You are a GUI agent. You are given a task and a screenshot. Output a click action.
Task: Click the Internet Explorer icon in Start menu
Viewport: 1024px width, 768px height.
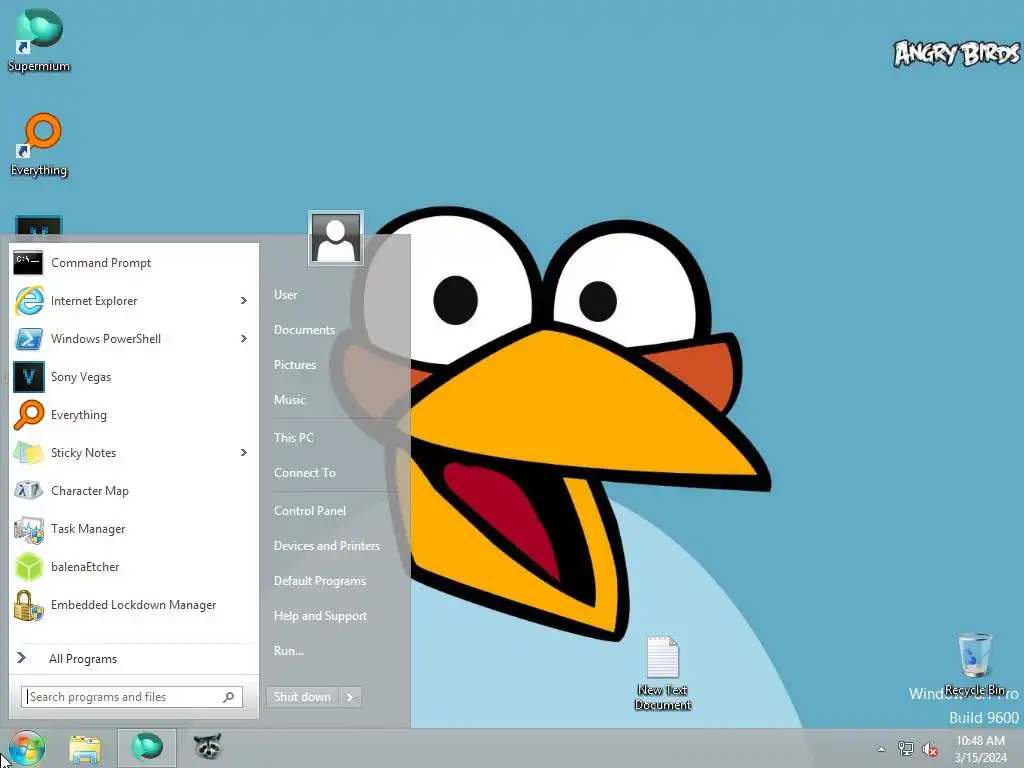click(29, 300)
